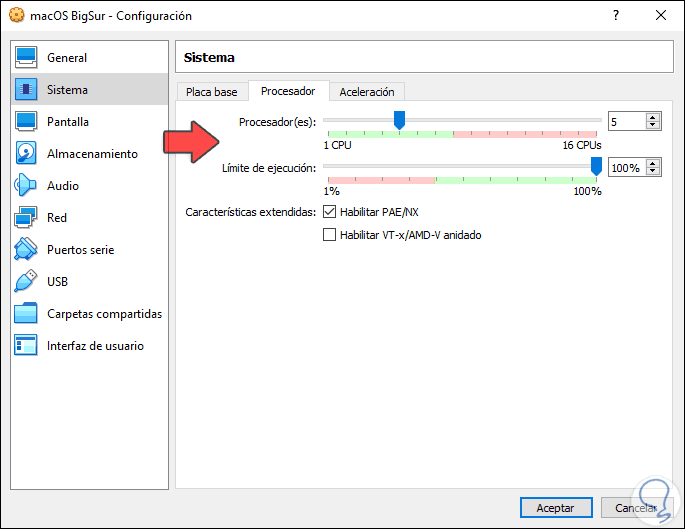Increase processor count with up arrow
Image resolution: width=685 pixels, height=529 pixels.
(653, 118)
